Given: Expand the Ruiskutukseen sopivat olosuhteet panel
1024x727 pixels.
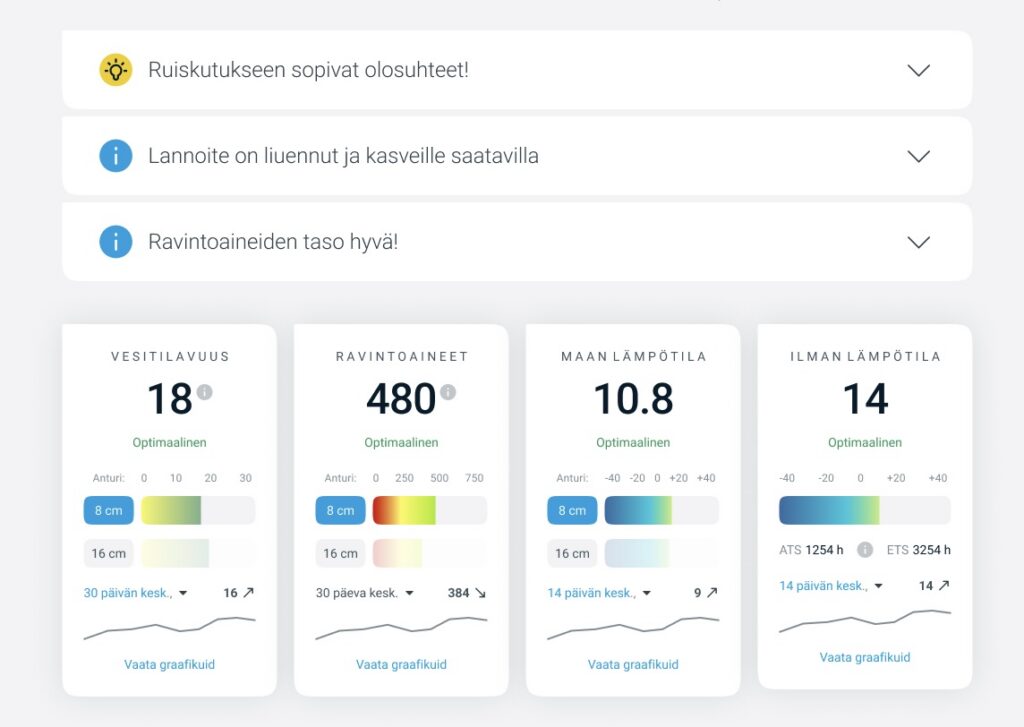Looking at the screenshot, I should coord(917,70).
